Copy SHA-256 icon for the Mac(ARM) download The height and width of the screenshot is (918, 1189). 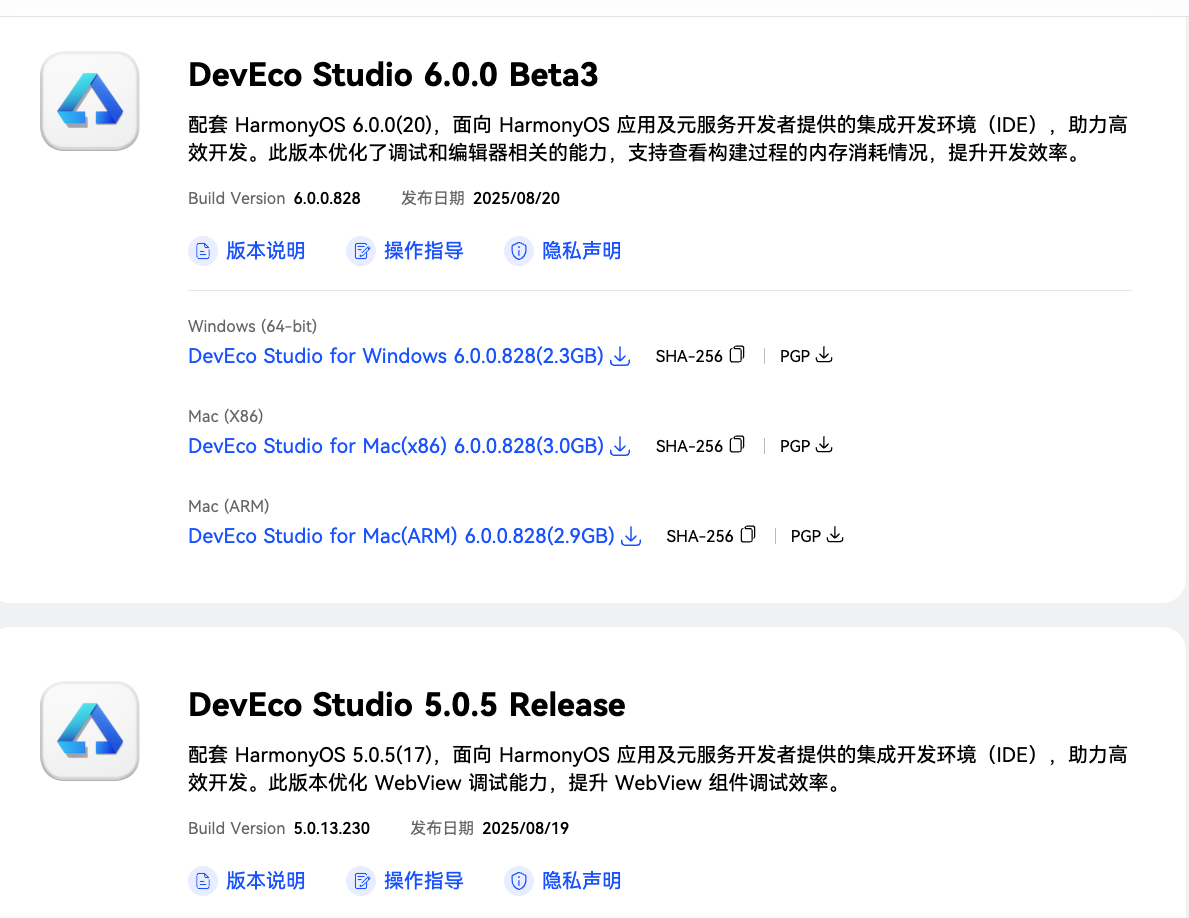point(748,535)
